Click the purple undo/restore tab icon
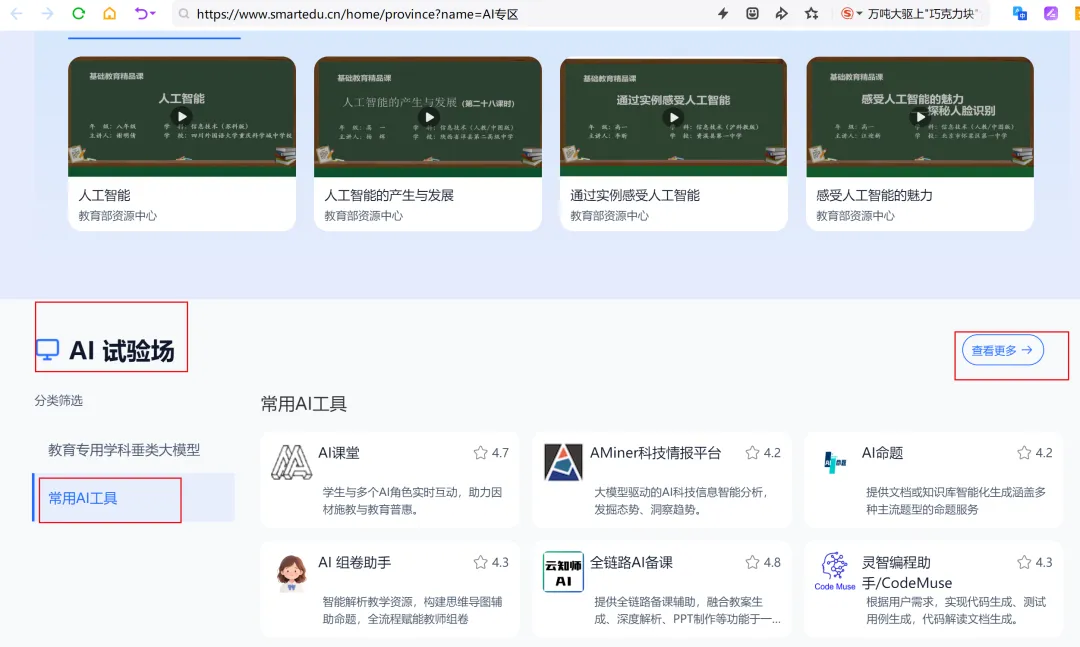The height and width of the screenshot is (647, 1080). [x=141, y=13]
